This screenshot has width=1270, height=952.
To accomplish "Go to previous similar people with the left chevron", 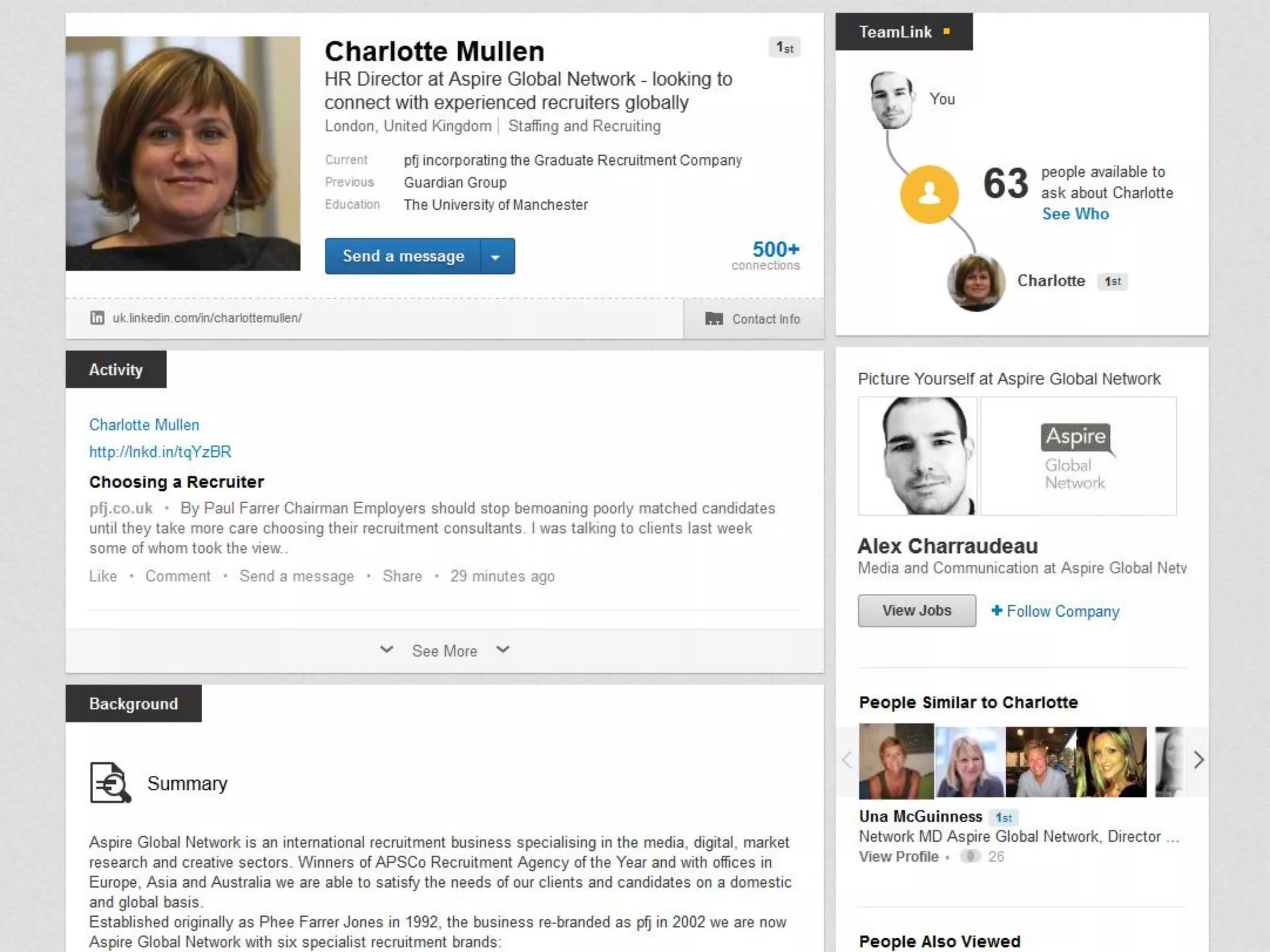I will (846, 760).
